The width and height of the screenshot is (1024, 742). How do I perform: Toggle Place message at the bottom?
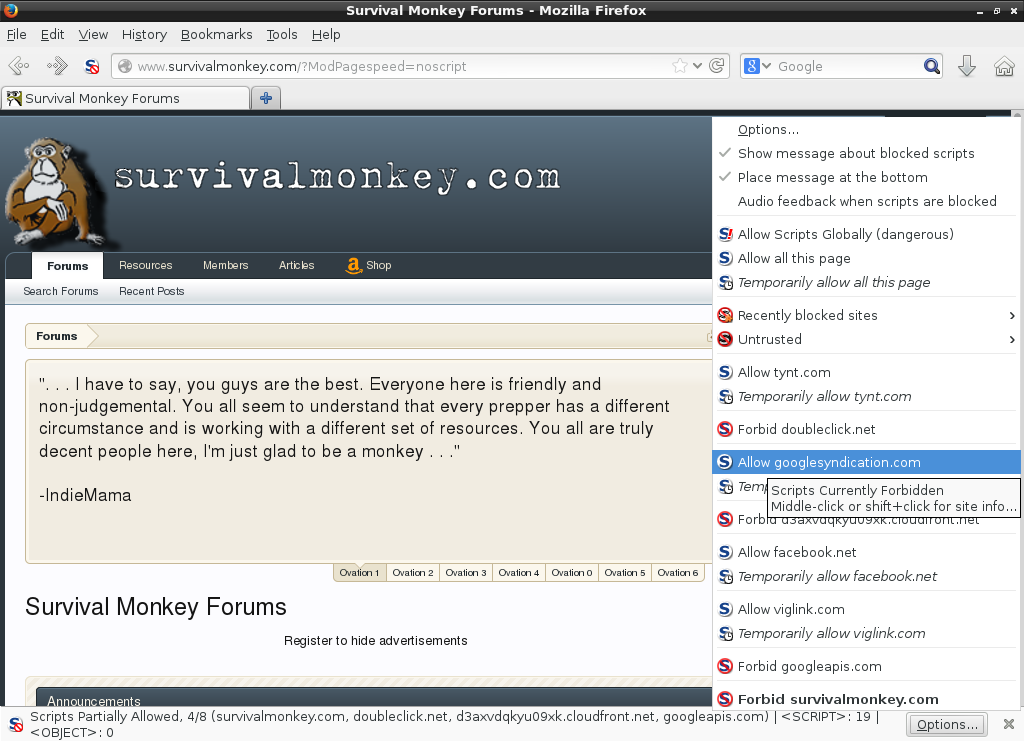click(866, 178)
